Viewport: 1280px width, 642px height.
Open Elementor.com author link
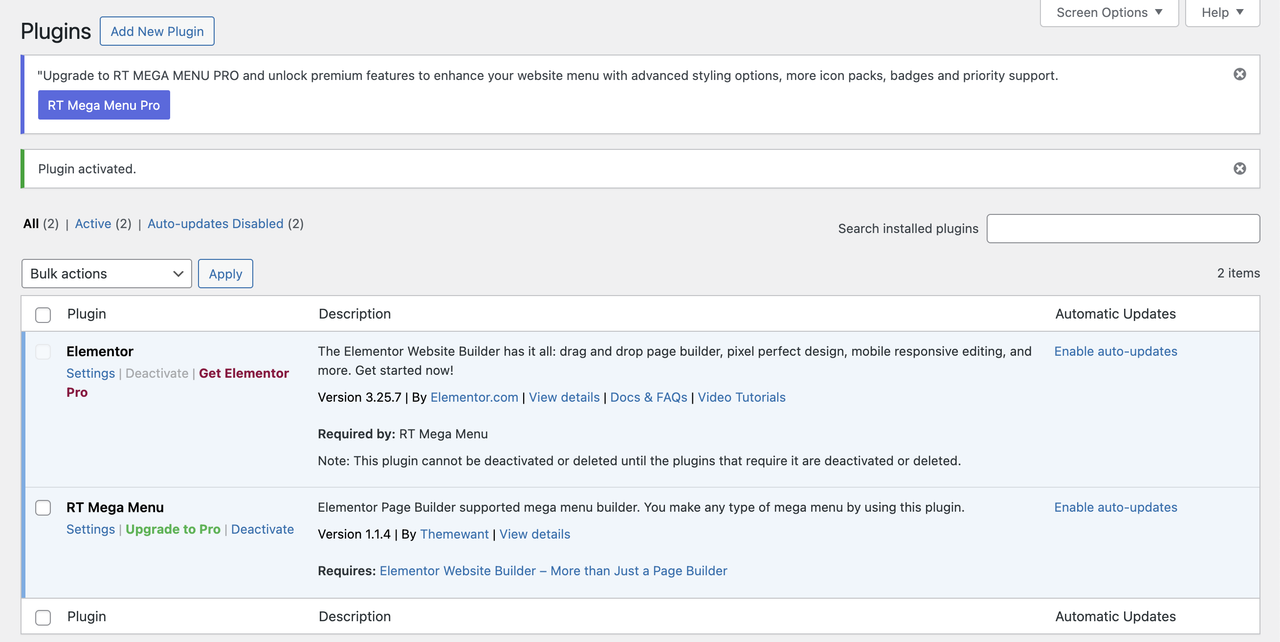[x=474, y=397]
